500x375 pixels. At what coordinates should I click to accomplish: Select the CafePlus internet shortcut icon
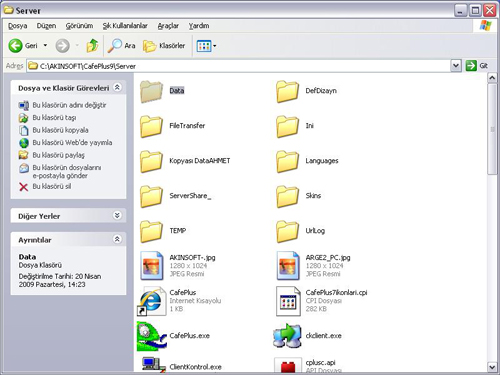coord(152,301)
